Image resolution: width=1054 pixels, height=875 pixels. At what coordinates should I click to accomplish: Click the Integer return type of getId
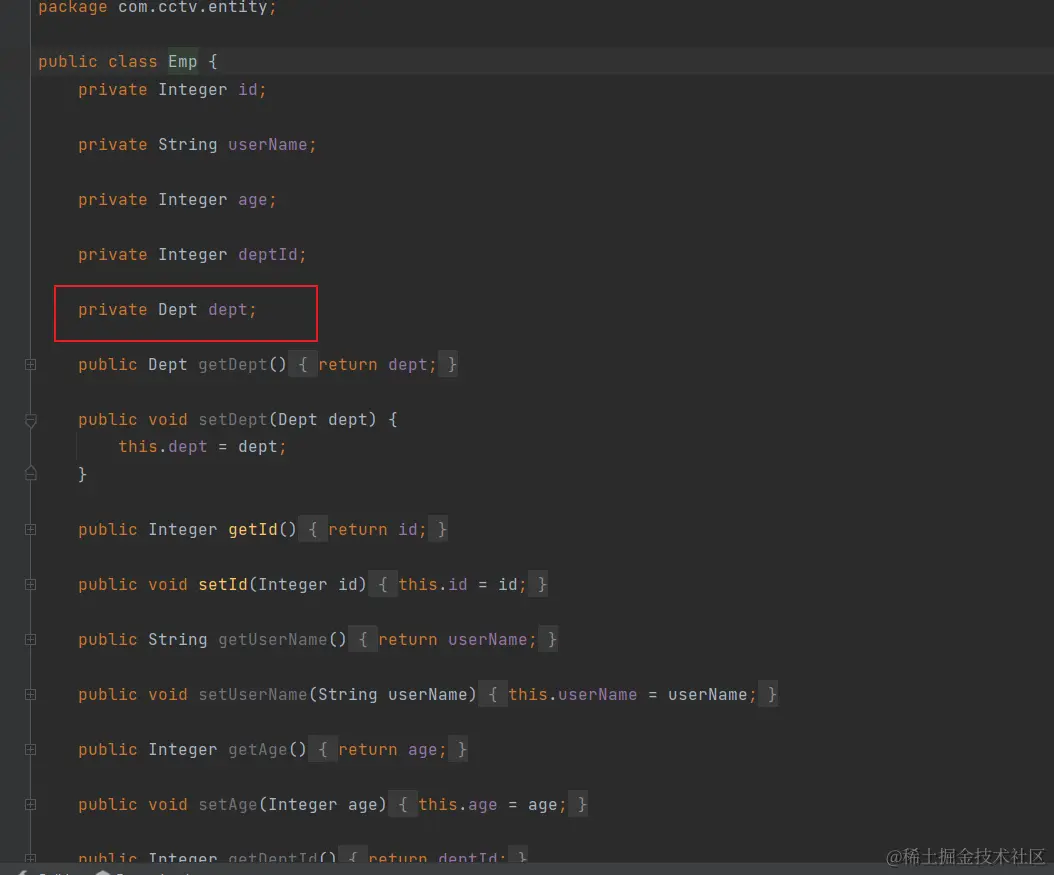tap(183, 530)
